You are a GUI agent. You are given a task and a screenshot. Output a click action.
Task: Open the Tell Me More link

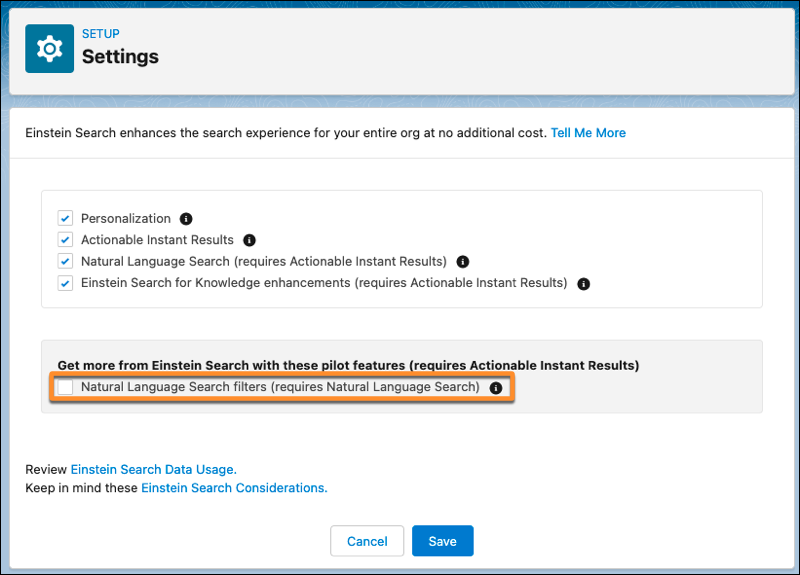(x=588, y=133)
